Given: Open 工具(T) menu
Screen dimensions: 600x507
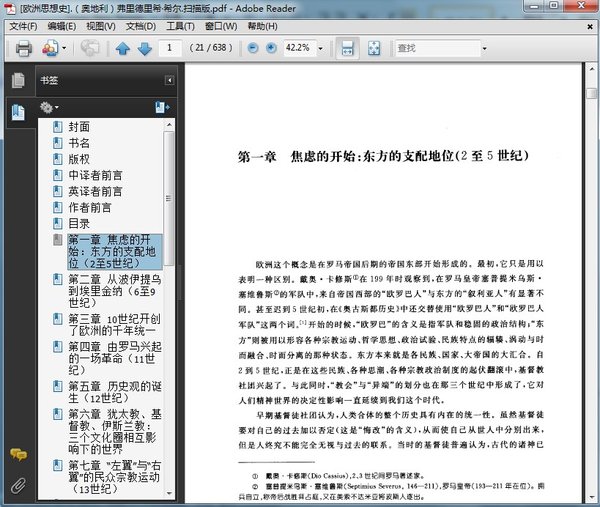Looking at the screenshot, I should (180, 26).
